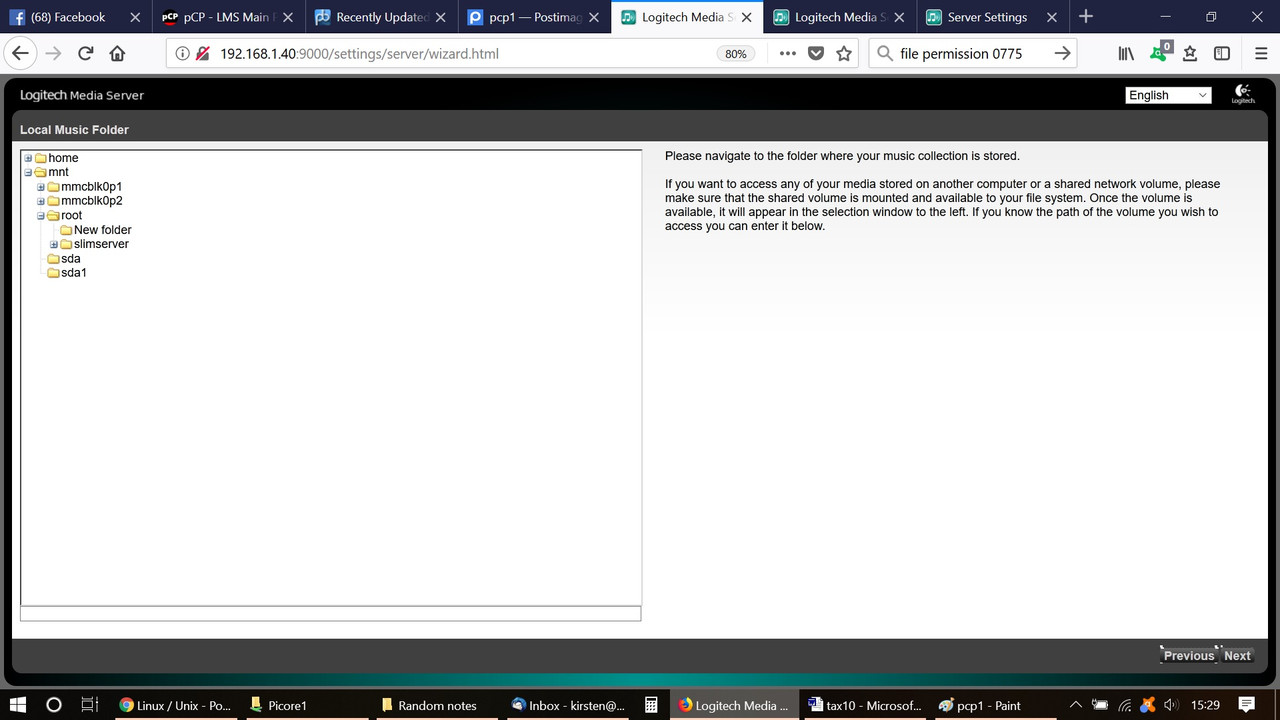Expand the mmcblk0p2 folder node
This screenshot has width=1280, height=720.
[41, 201]
